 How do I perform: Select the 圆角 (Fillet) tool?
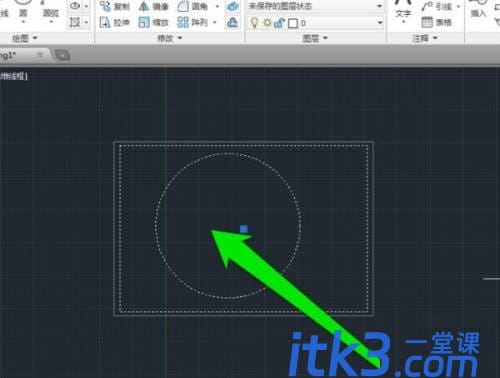(x=193, y=6)
